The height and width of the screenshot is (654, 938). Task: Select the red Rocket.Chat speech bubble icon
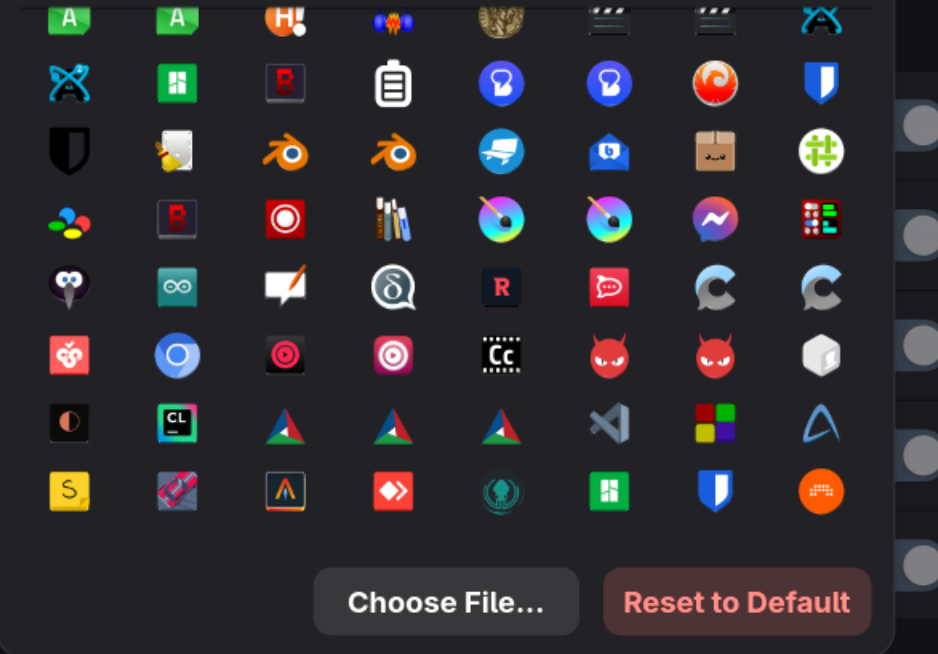pyautogui.click(x=609, y=287)
